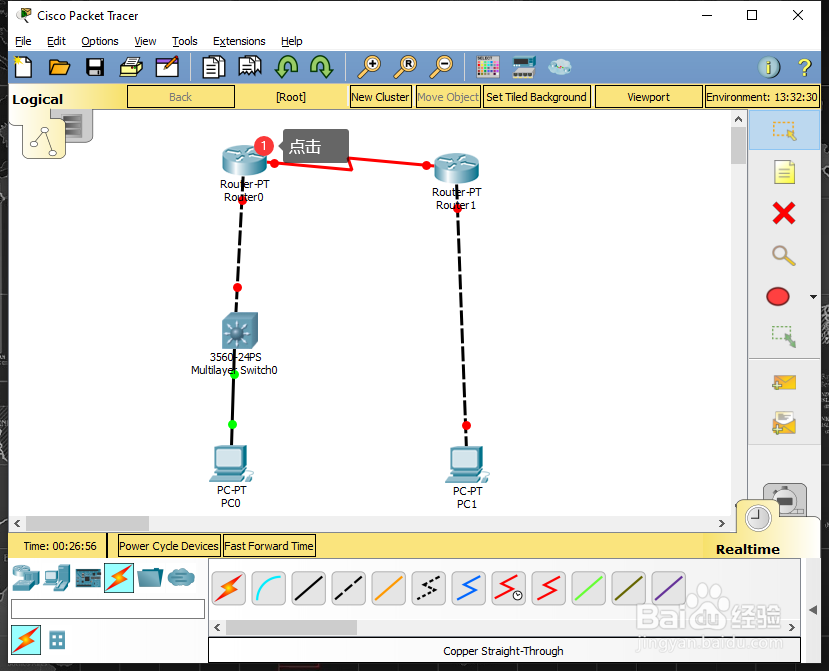The height and width of the screenshot is (671, 829).
Task: Click the Zoom Out magnifier
Action: 441,67
